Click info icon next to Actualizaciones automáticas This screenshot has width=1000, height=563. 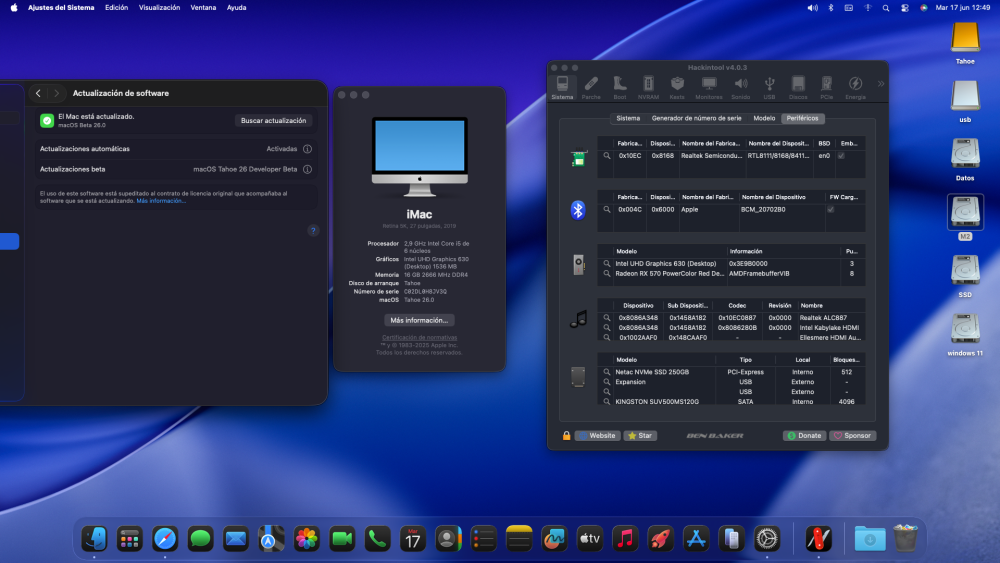click(307, 149)
